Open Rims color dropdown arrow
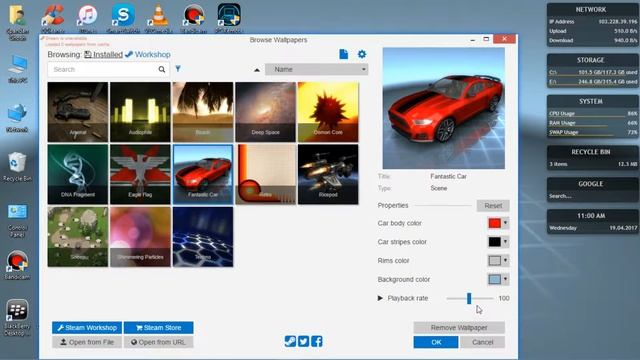 pyautogui.click(x=505, y=260)
